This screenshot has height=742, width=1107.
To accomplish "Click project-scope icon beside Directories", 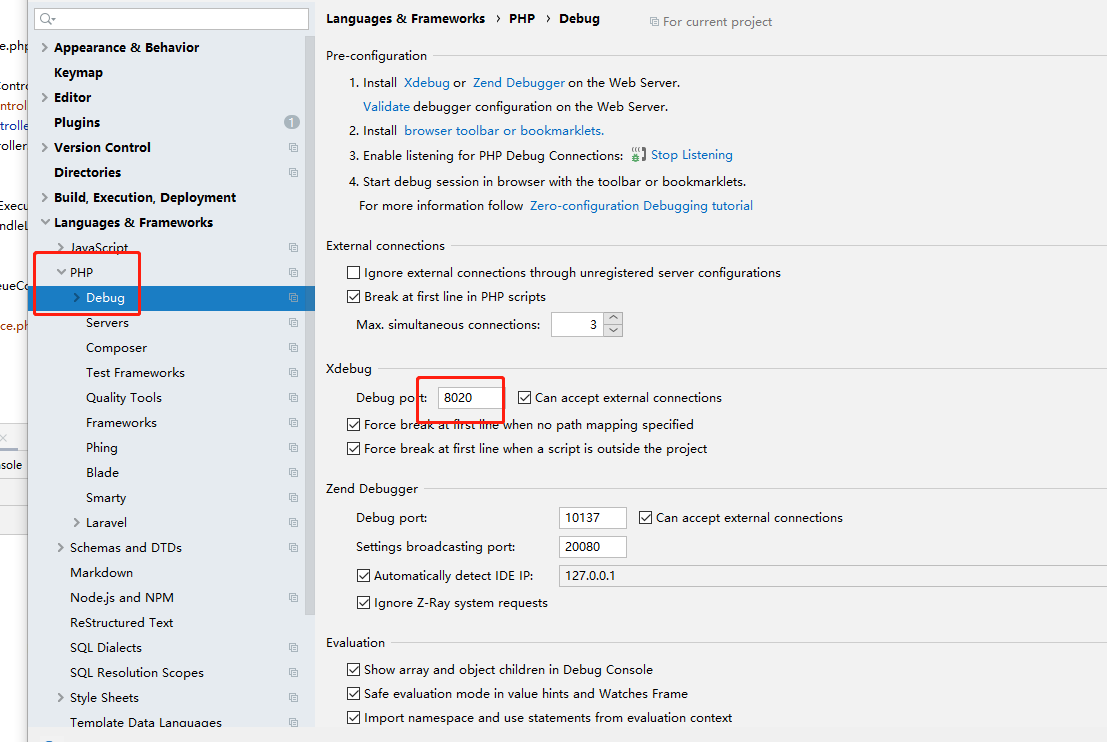I will pos(293,173).
